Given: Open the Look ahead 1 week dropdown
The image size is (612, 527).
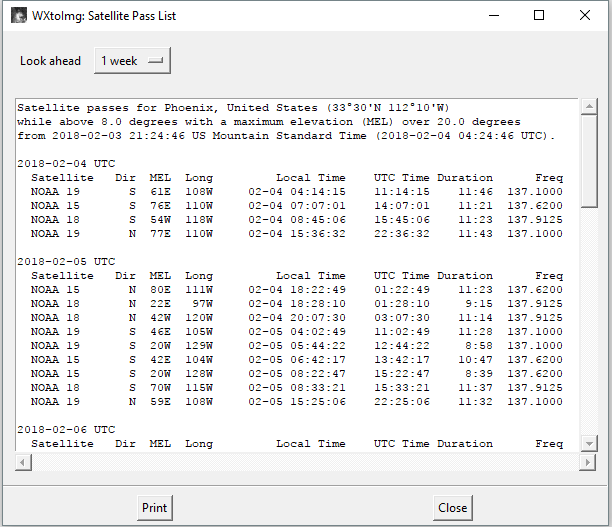Looking at the screenshot, I should tap(132, 61).
